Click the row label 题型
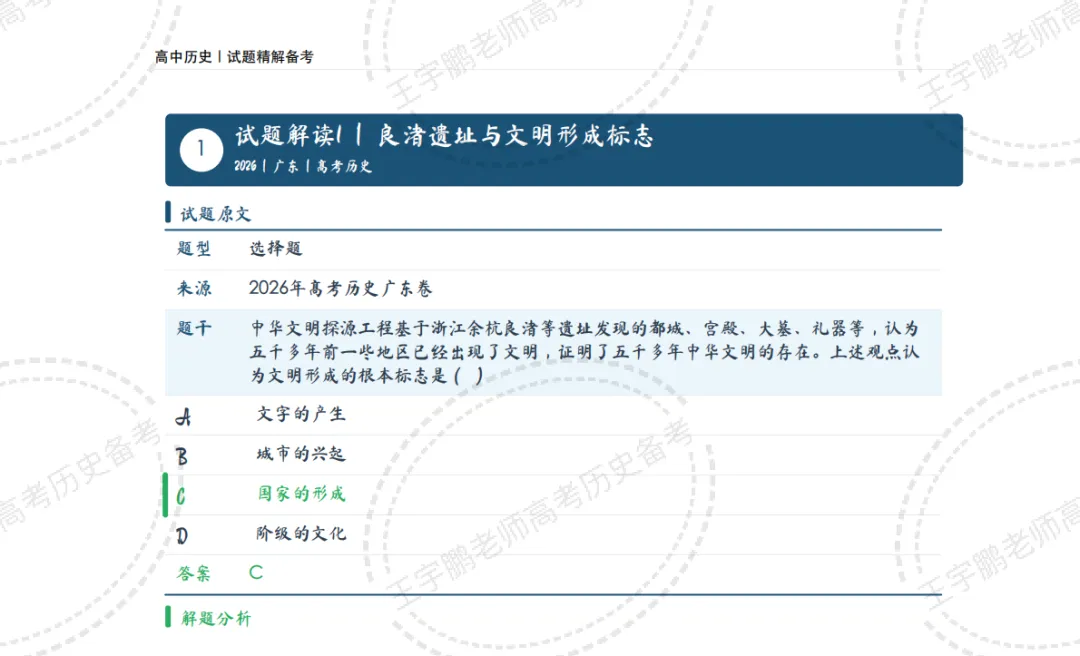 [194, 249]
